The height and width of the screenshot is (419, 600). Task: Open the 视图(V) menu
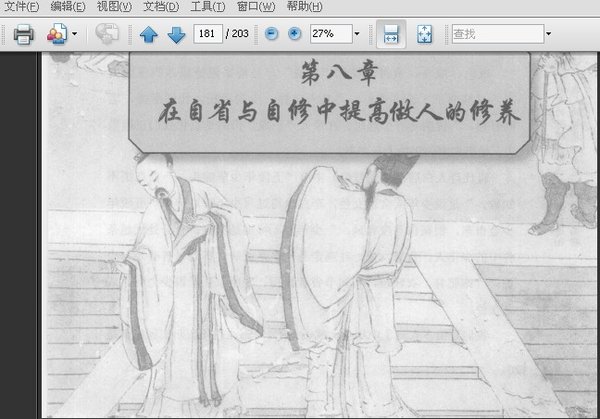114,7
